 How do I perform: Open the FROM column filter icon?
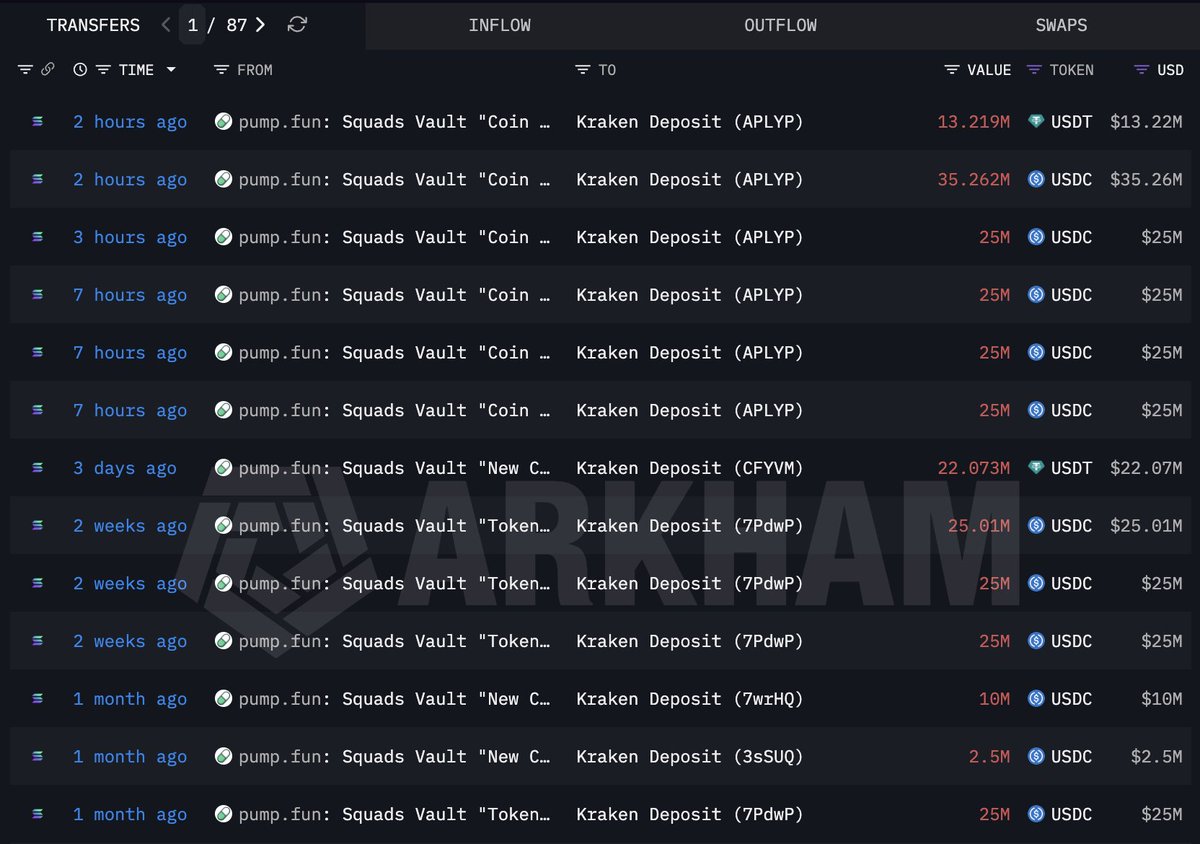[x=221, y=70]
